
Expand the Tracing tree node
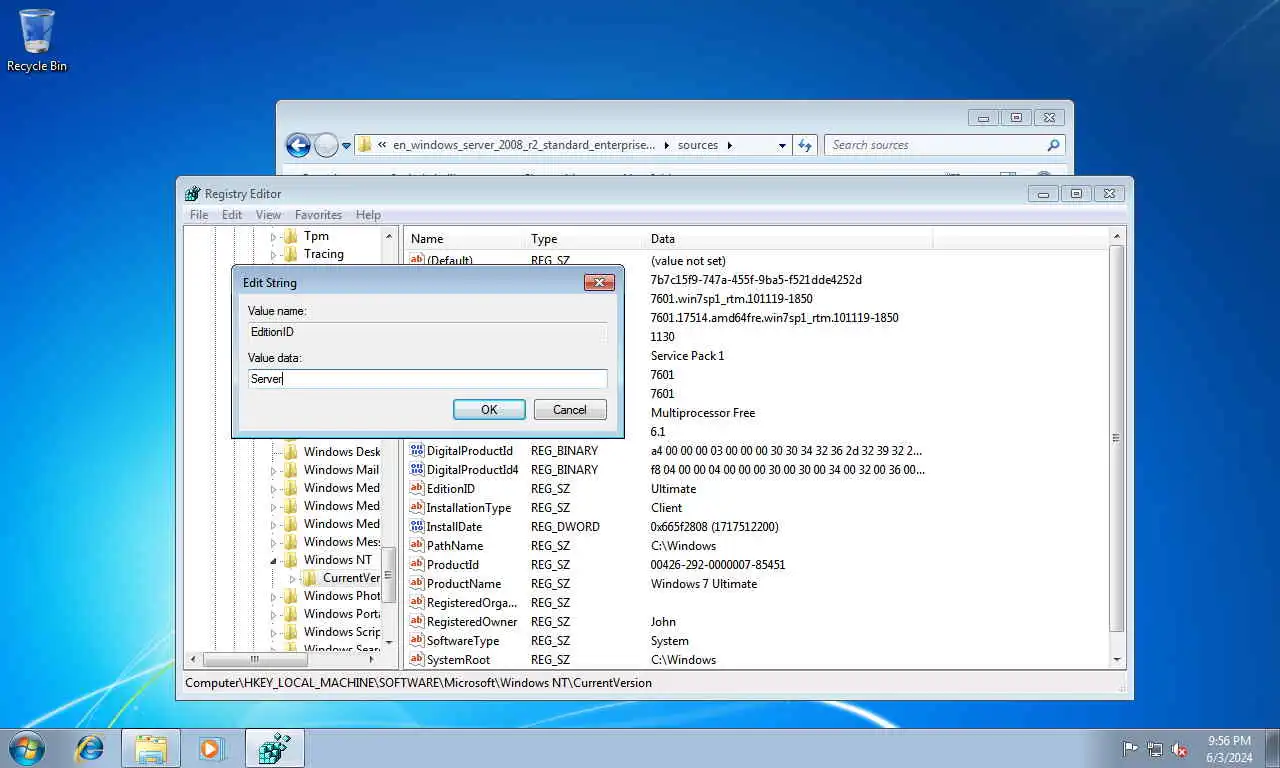tap(273, 255)
